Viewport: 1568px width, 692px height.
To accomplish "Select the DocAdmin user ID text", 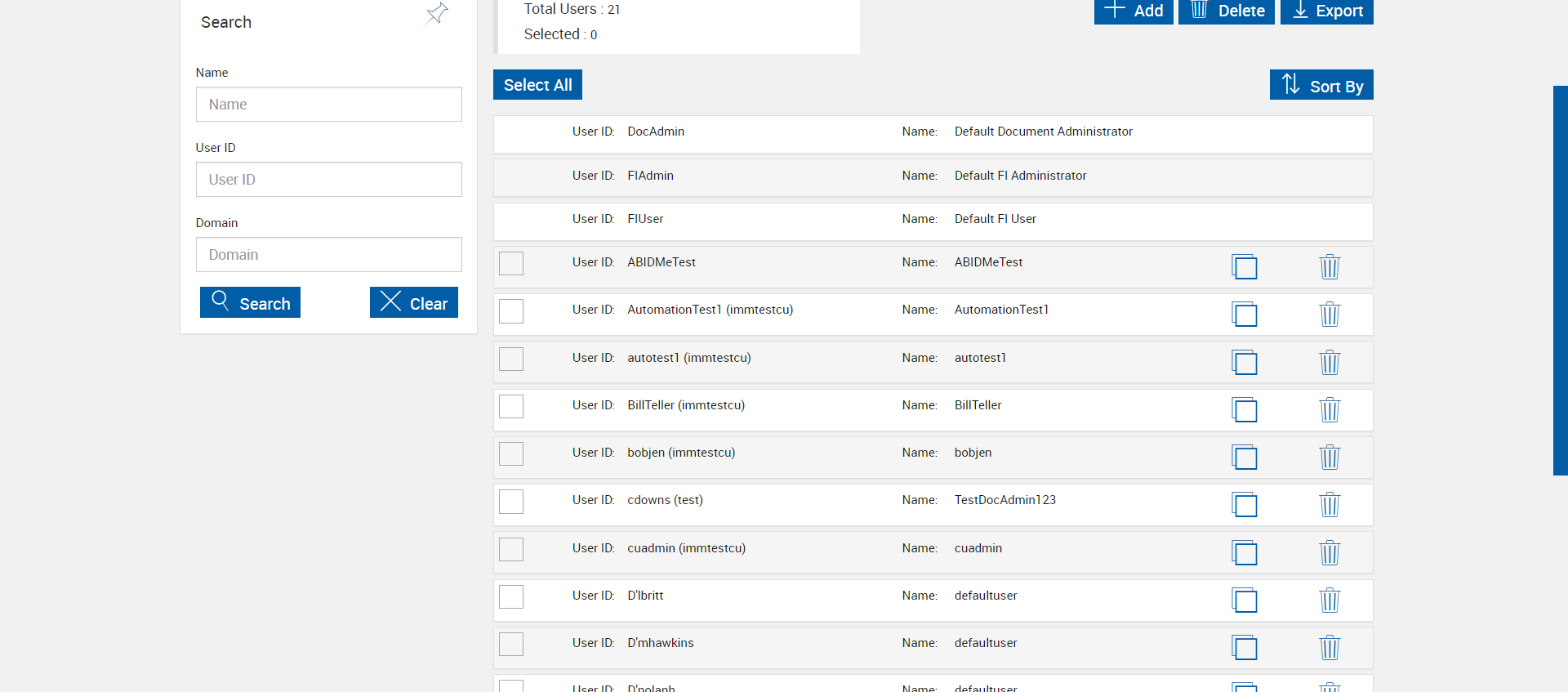I will click(x=656, y=132).
